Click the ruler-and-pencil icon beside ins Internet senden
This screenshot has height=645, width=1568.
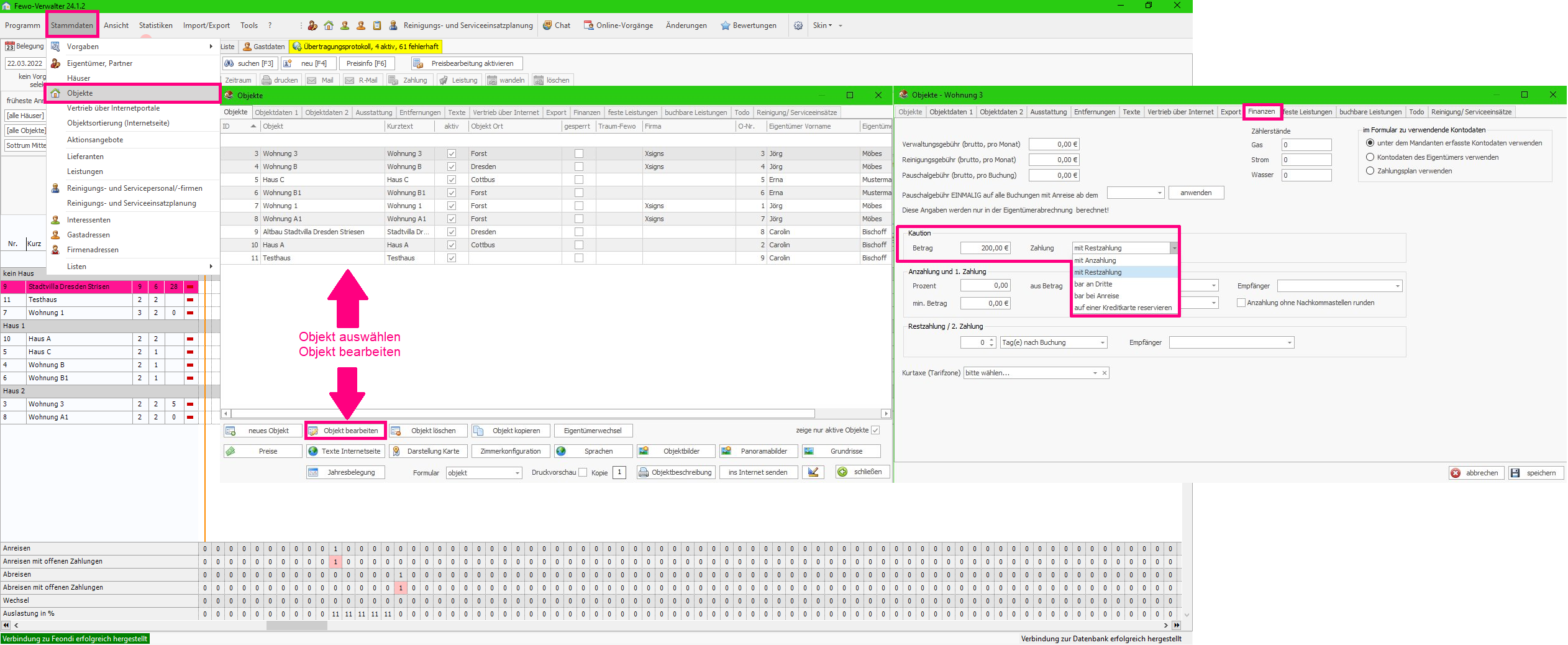[x=813, y=472]
